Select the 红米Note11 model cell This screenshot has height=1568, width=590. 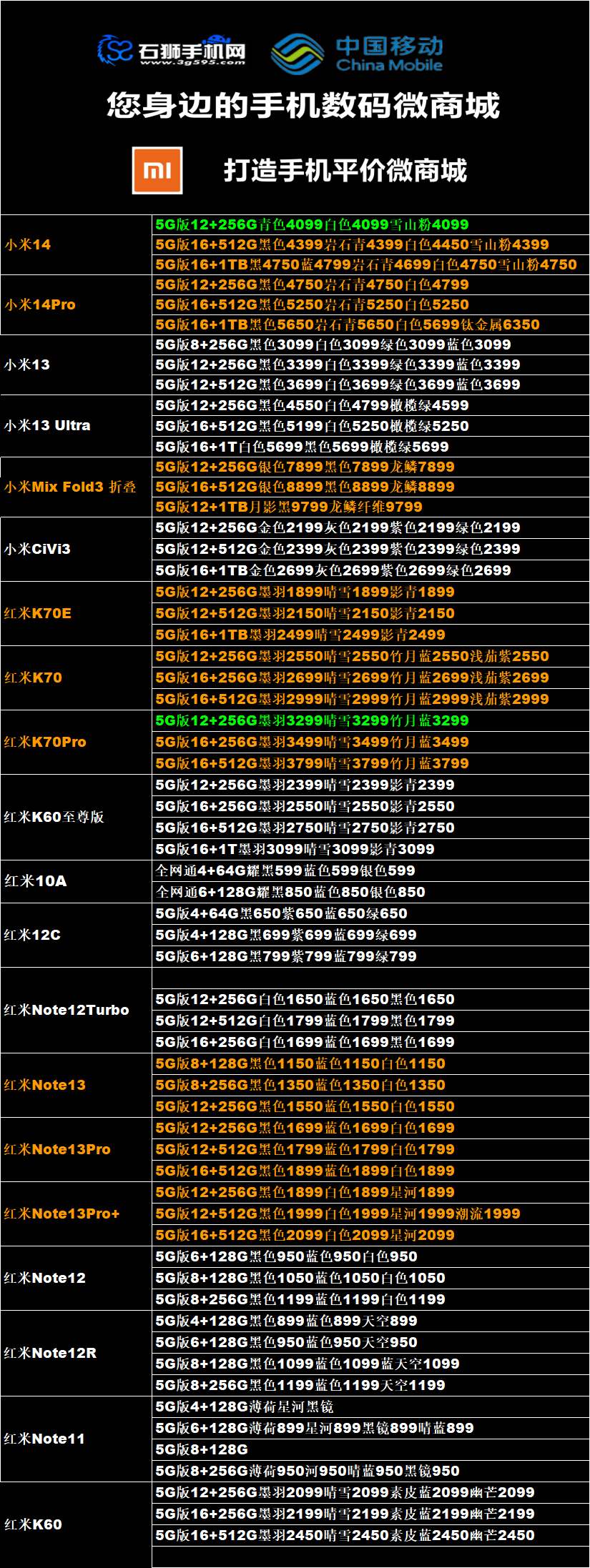(x=77, y=1439)
